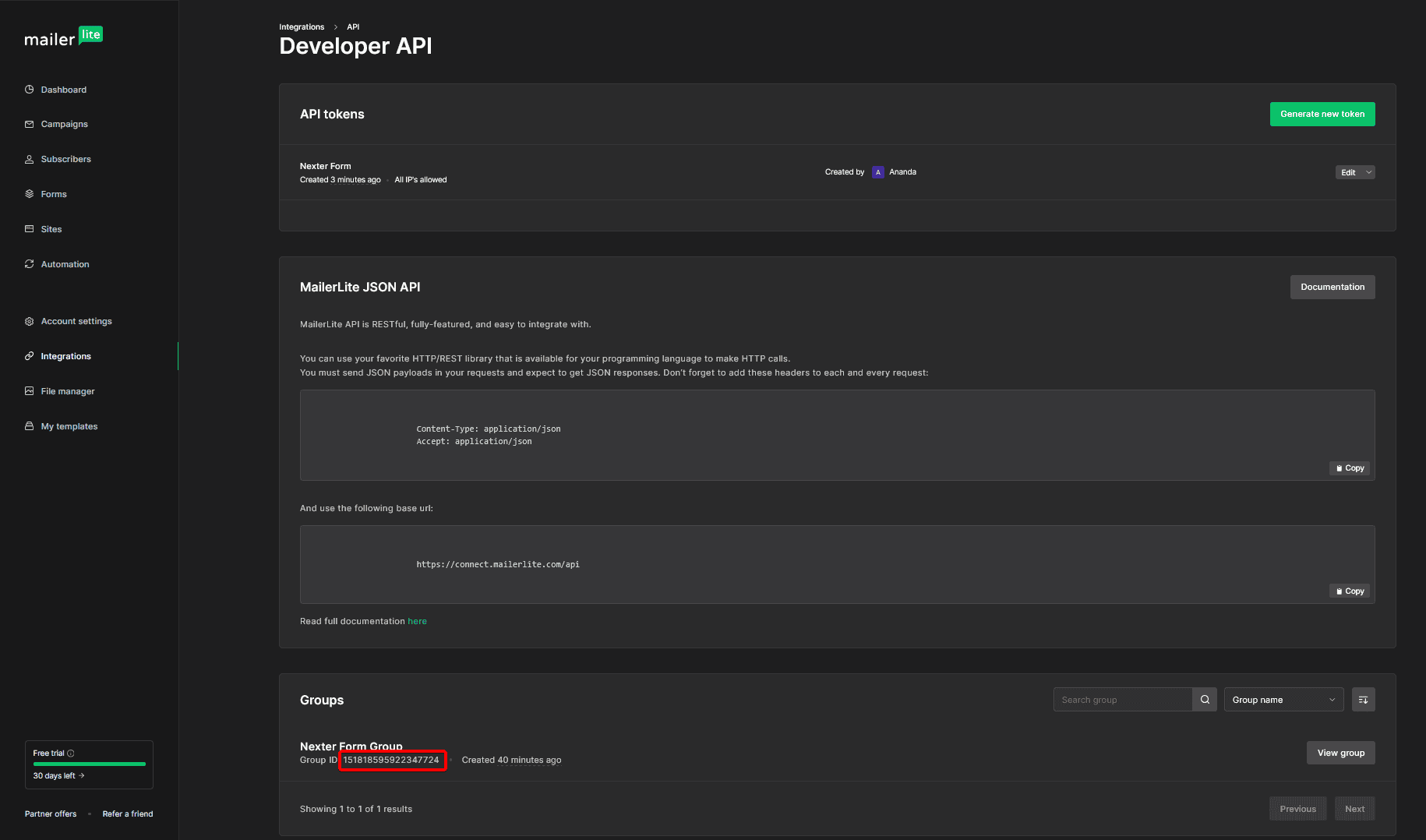Copy the Content-Type headers code block
The height and width of the screenshot is (840, 1426).
(1350, 468)
